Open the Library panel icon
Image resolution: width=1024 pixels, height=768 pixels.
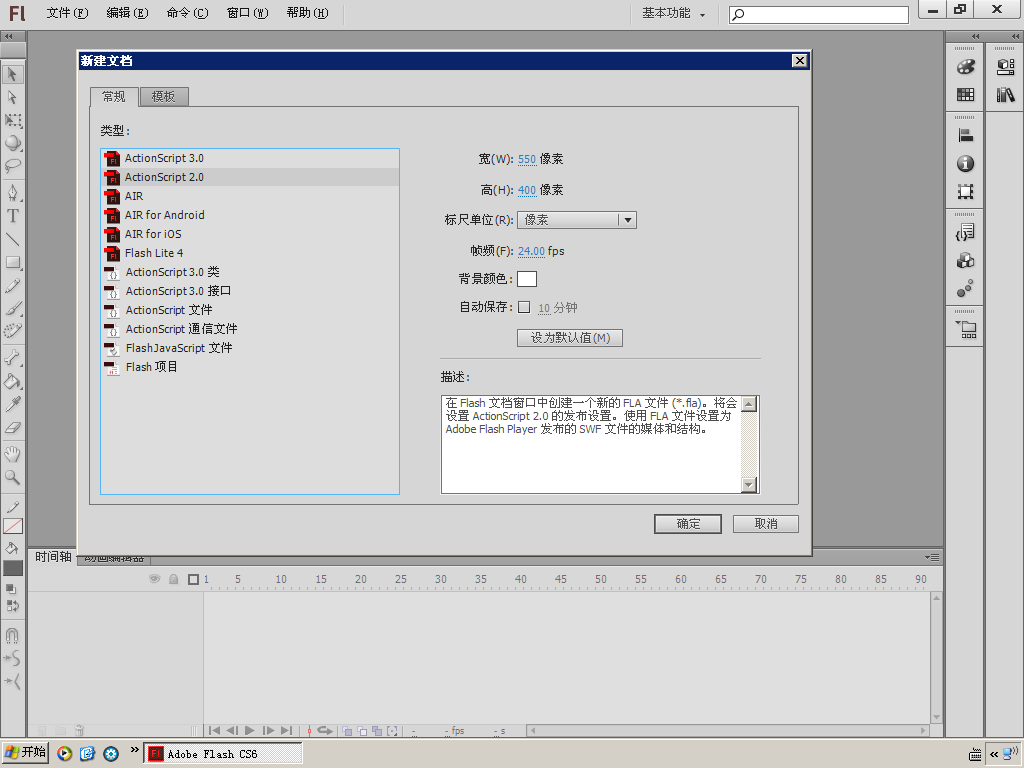pyautogui.click(x=1006, y=95)
